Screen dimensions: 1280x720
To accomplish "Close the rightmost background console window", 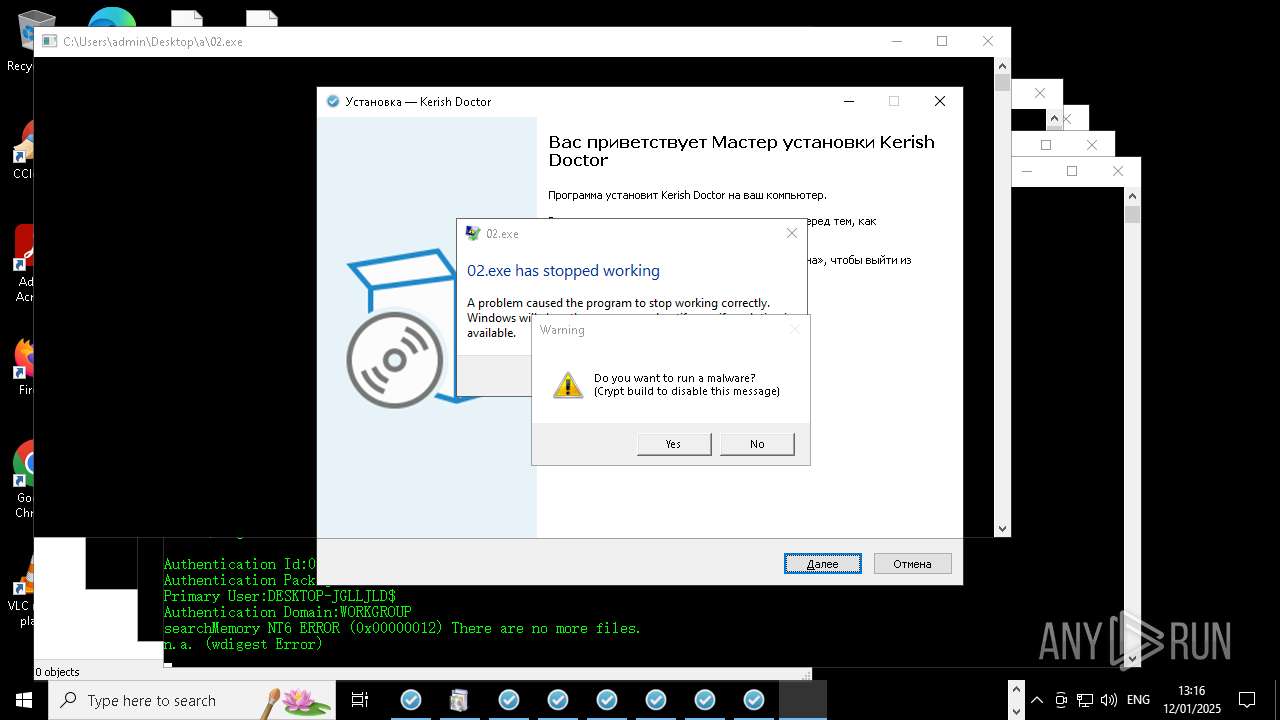I will [1118, 171].
